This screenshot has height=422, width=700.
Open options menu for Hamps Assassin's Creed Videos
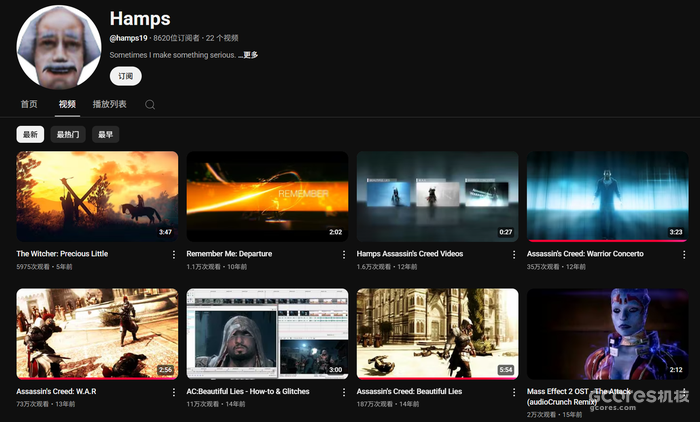pos(514,255)
